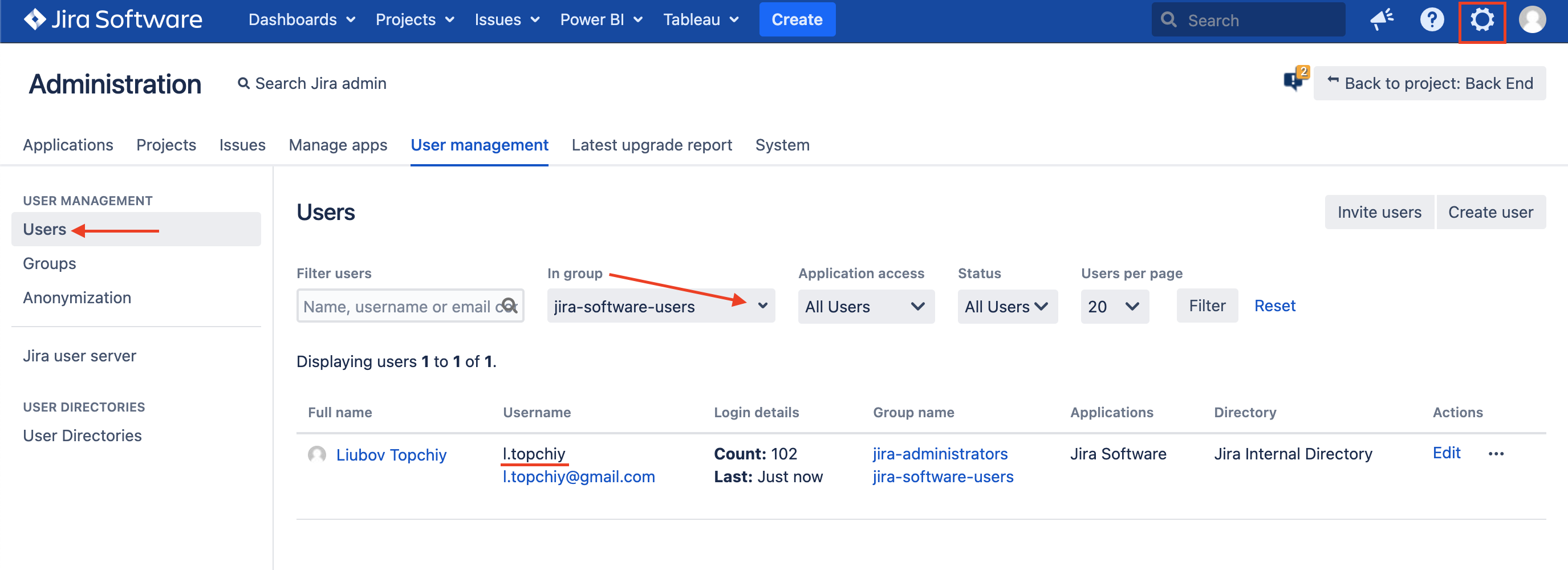
Task: Open the settings gear menu
Action: [1481, 21]
